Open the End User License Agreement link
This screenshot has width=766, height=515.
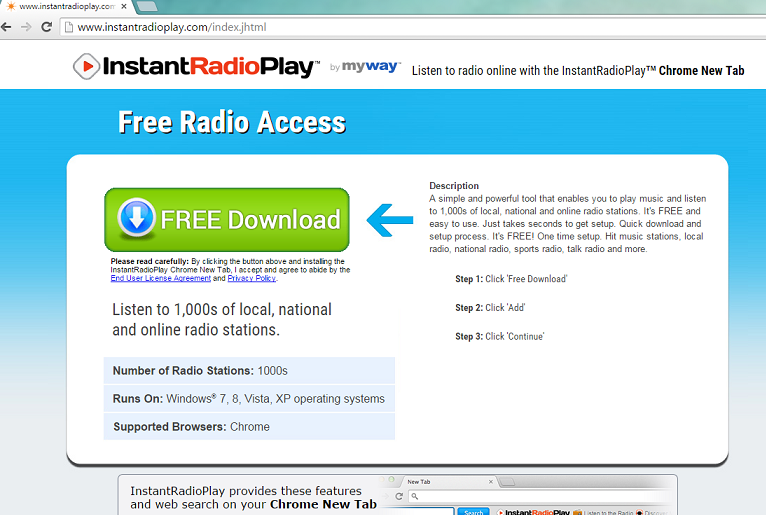pos(160,278)
